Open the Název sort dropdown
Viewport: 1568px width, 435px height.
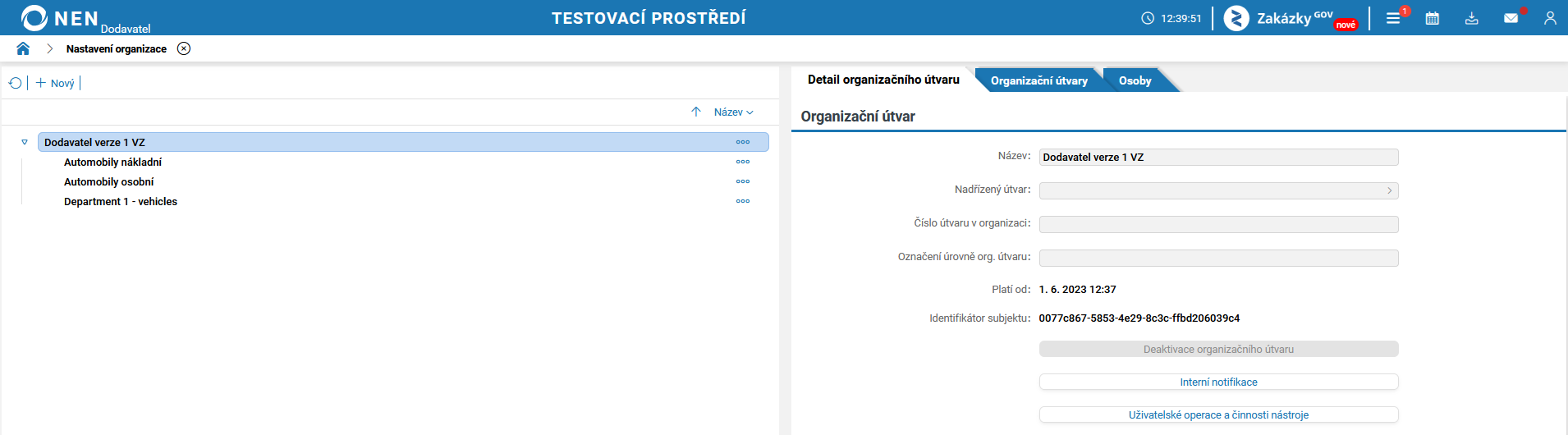coord(734,112)
